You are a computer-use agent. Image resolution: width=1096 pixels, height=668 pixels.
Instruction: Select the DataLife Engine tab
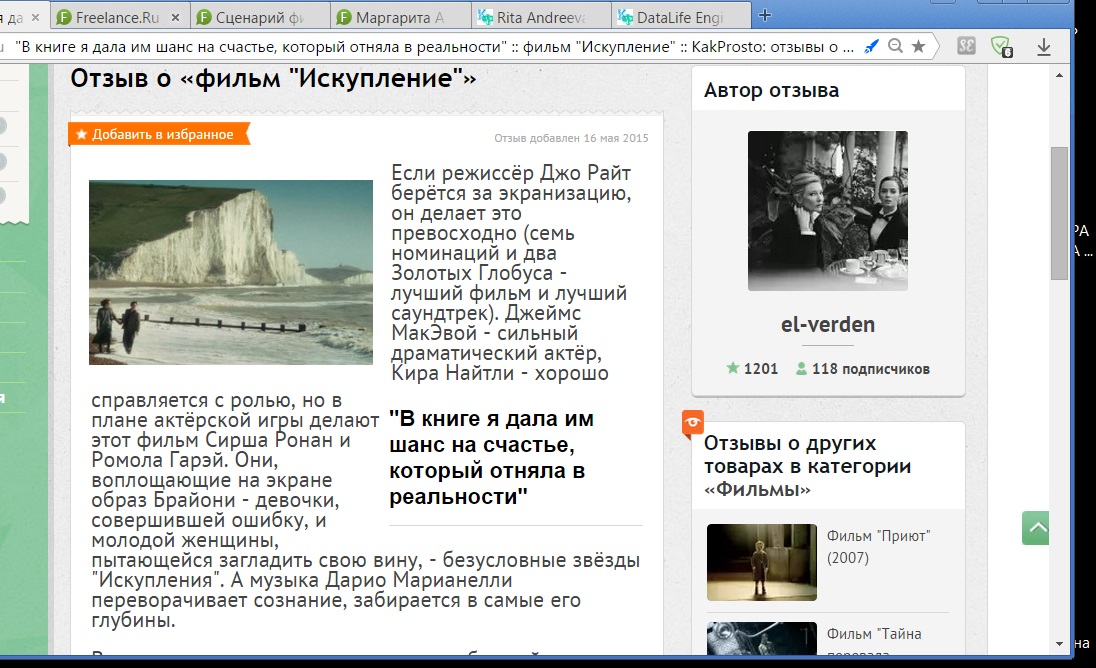(680, 17)
